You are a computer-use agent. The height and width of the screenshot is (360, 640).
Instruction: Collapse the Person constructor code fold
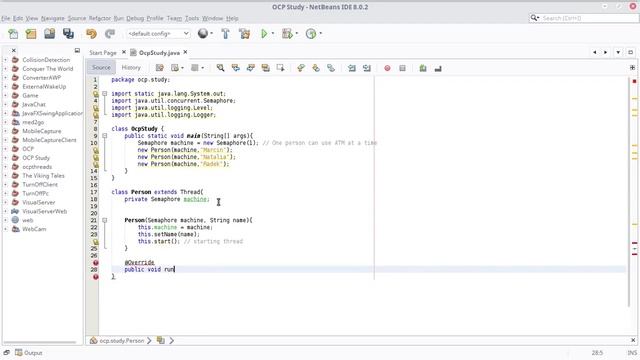[104, 220]
